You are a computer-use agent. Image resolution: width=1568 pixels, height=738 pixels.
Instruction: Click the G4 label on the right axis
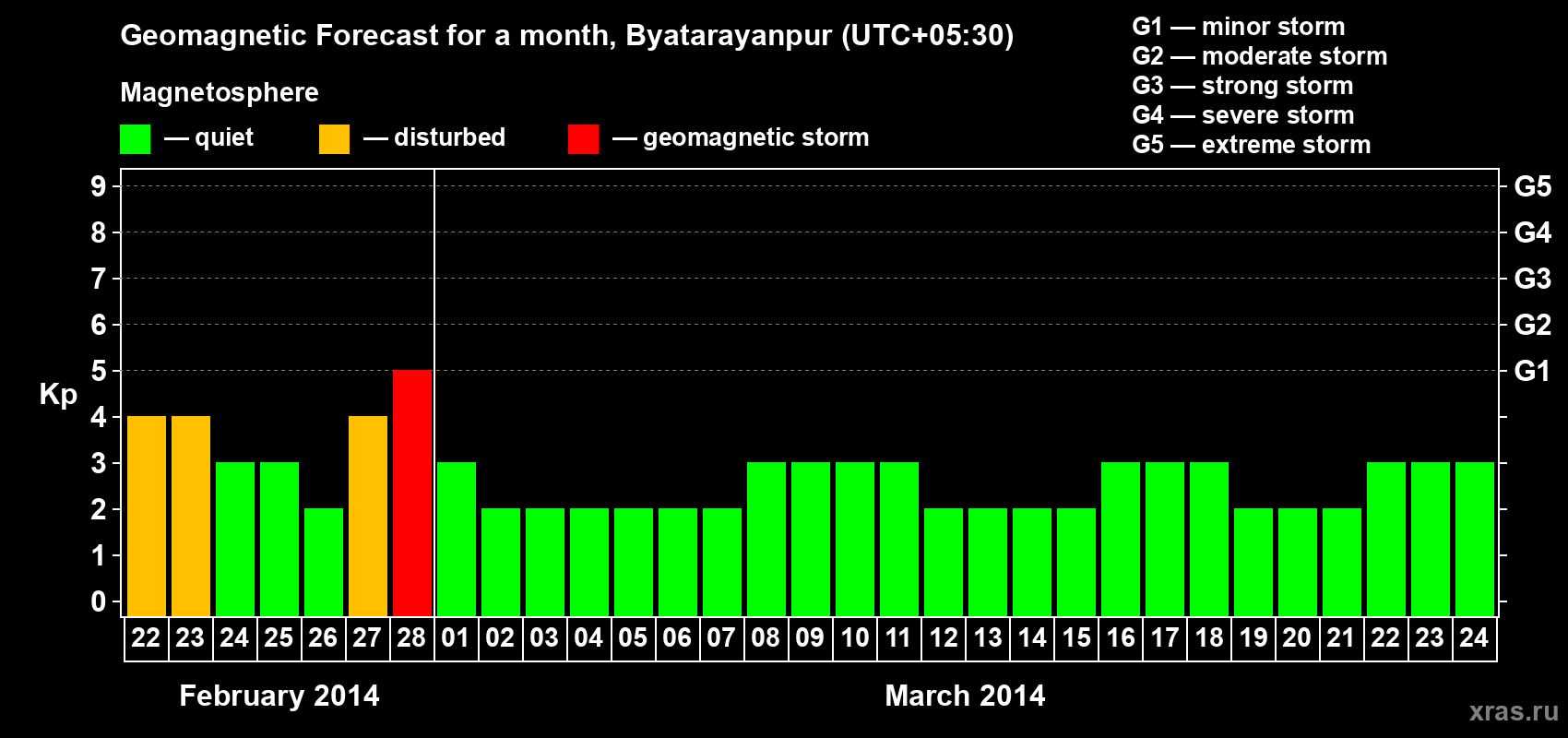(1532, 232)
